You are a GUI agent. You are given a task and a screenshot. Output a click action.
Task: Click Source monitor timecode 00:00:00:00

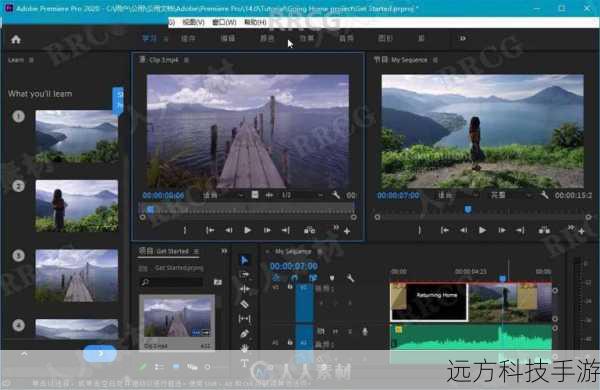pos(163,196)
